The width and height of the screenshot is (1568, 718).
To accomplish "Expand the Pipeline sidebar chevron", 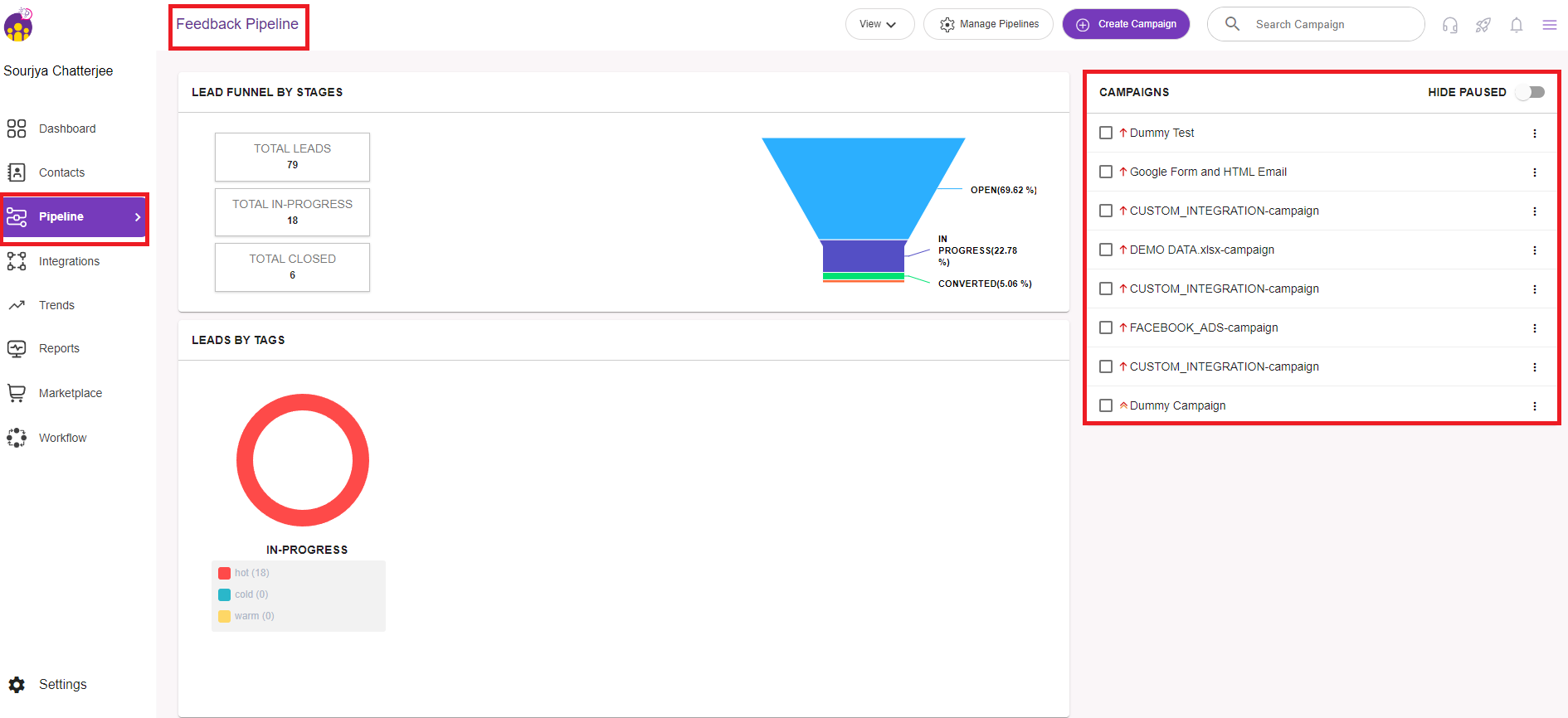I will click(138, 217).
